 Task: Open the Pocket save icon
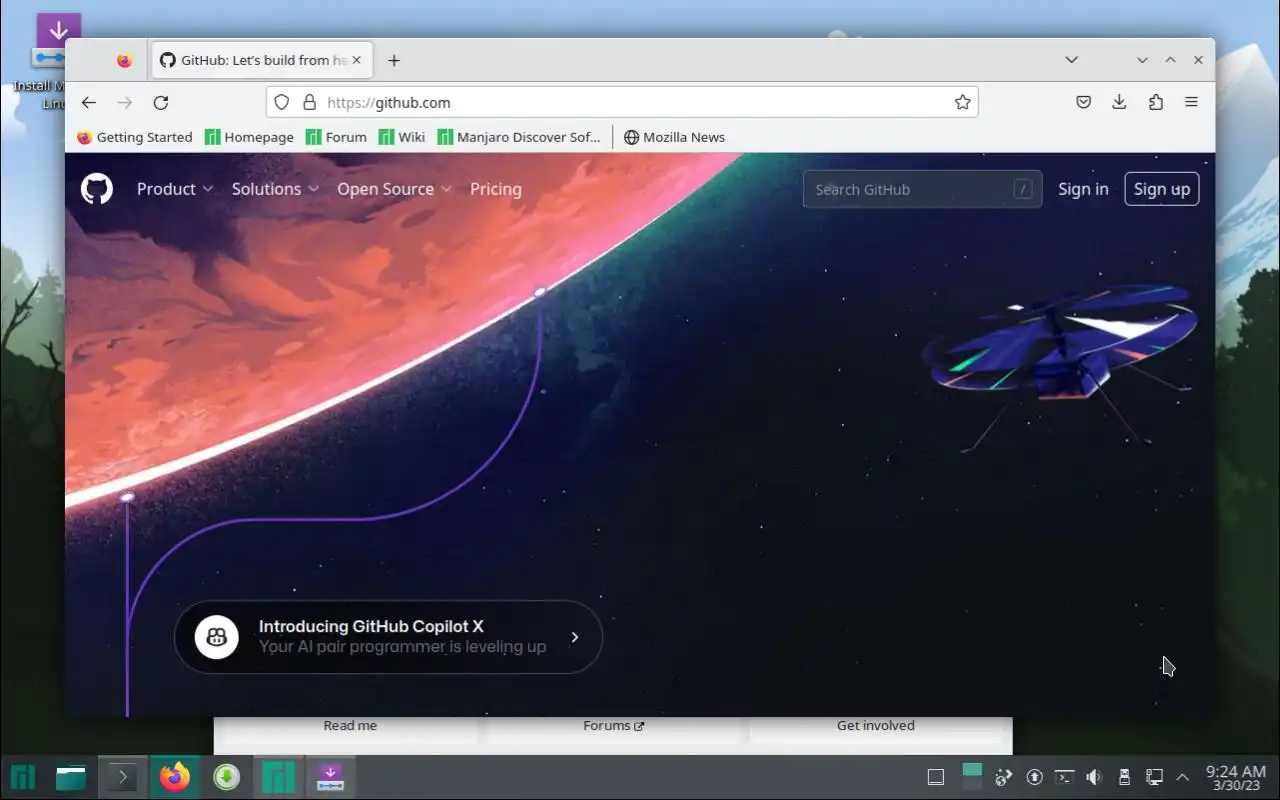click(1083, 102)
